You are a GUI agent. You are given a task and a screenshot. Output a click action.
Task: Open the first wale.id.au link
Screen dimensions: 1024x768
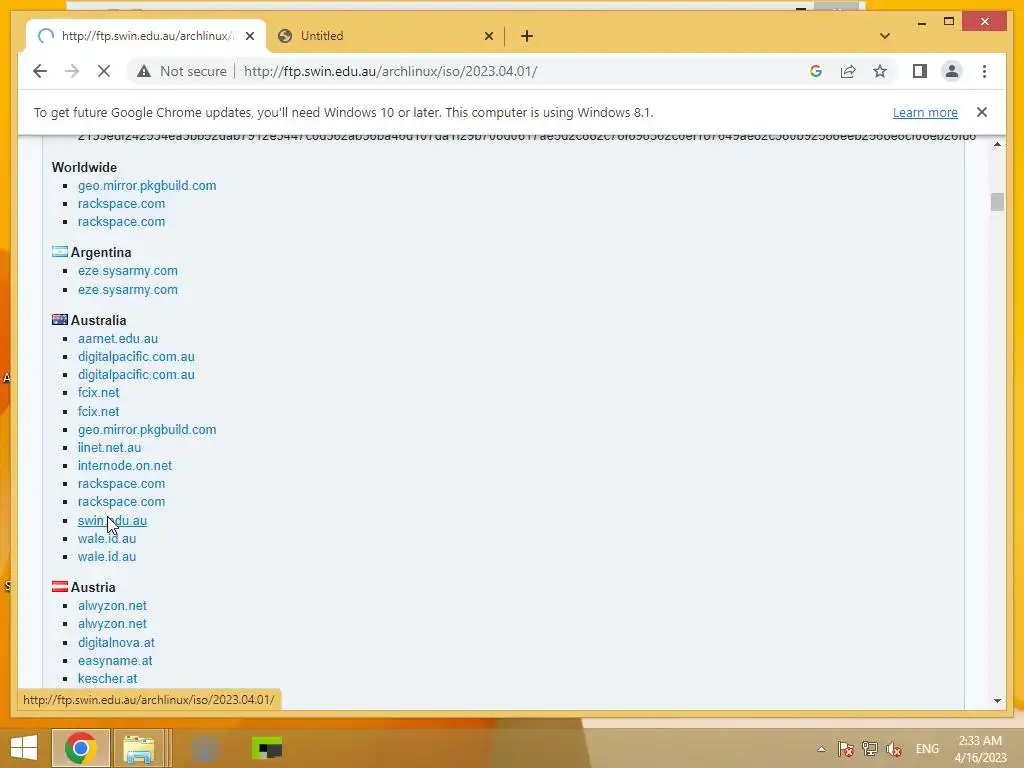pos(107,539)
